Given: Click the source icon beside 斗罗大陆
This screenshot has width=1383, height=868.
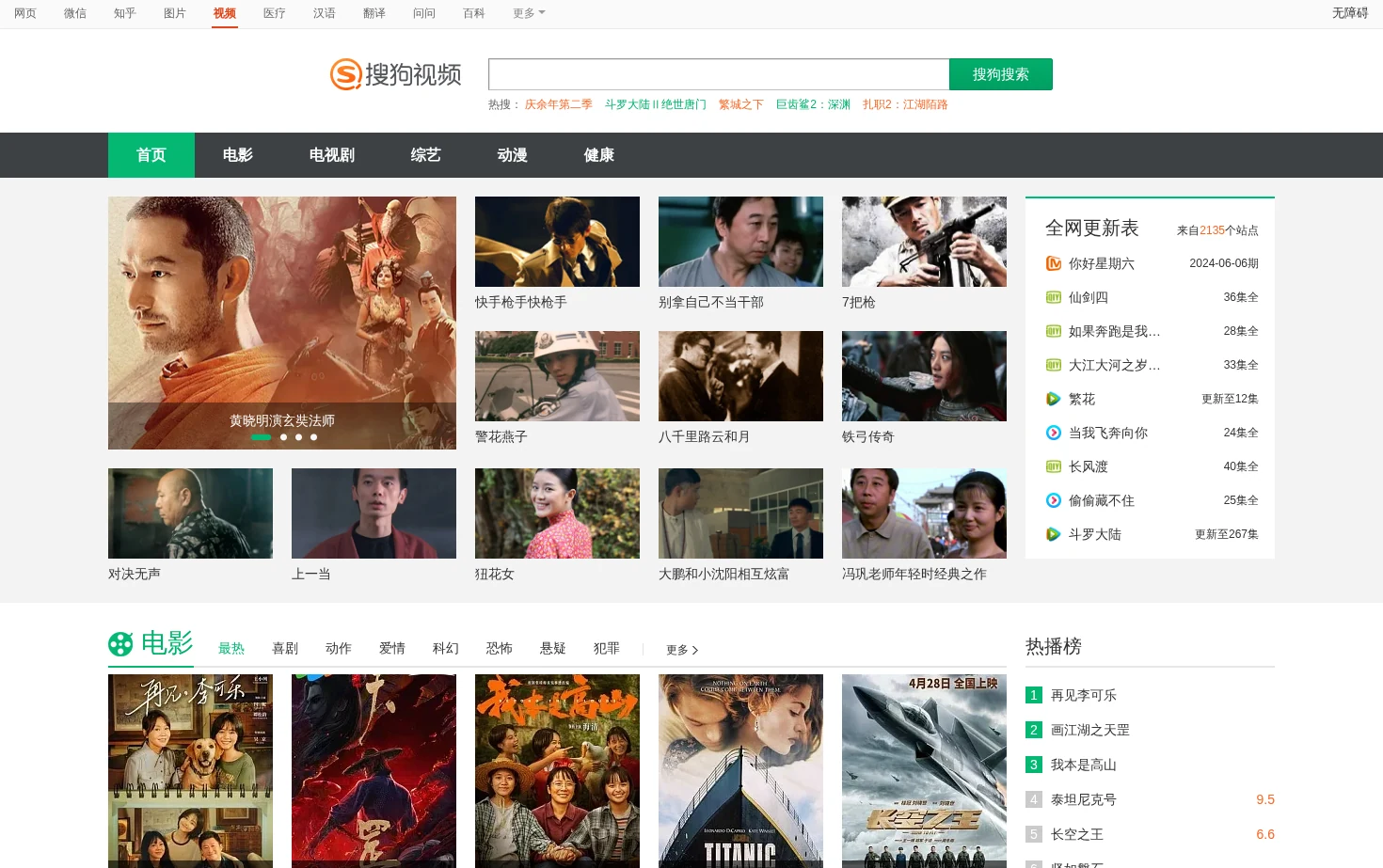Looking at the screenshot, I should (x=1054, y=534).
